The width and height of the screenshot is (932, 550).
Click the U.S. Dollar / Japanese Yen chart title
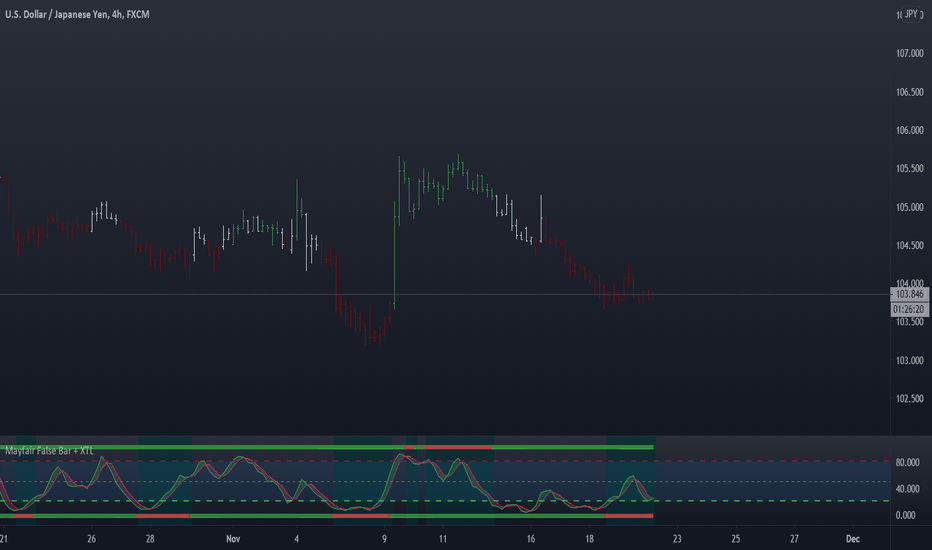pos(77,14)
